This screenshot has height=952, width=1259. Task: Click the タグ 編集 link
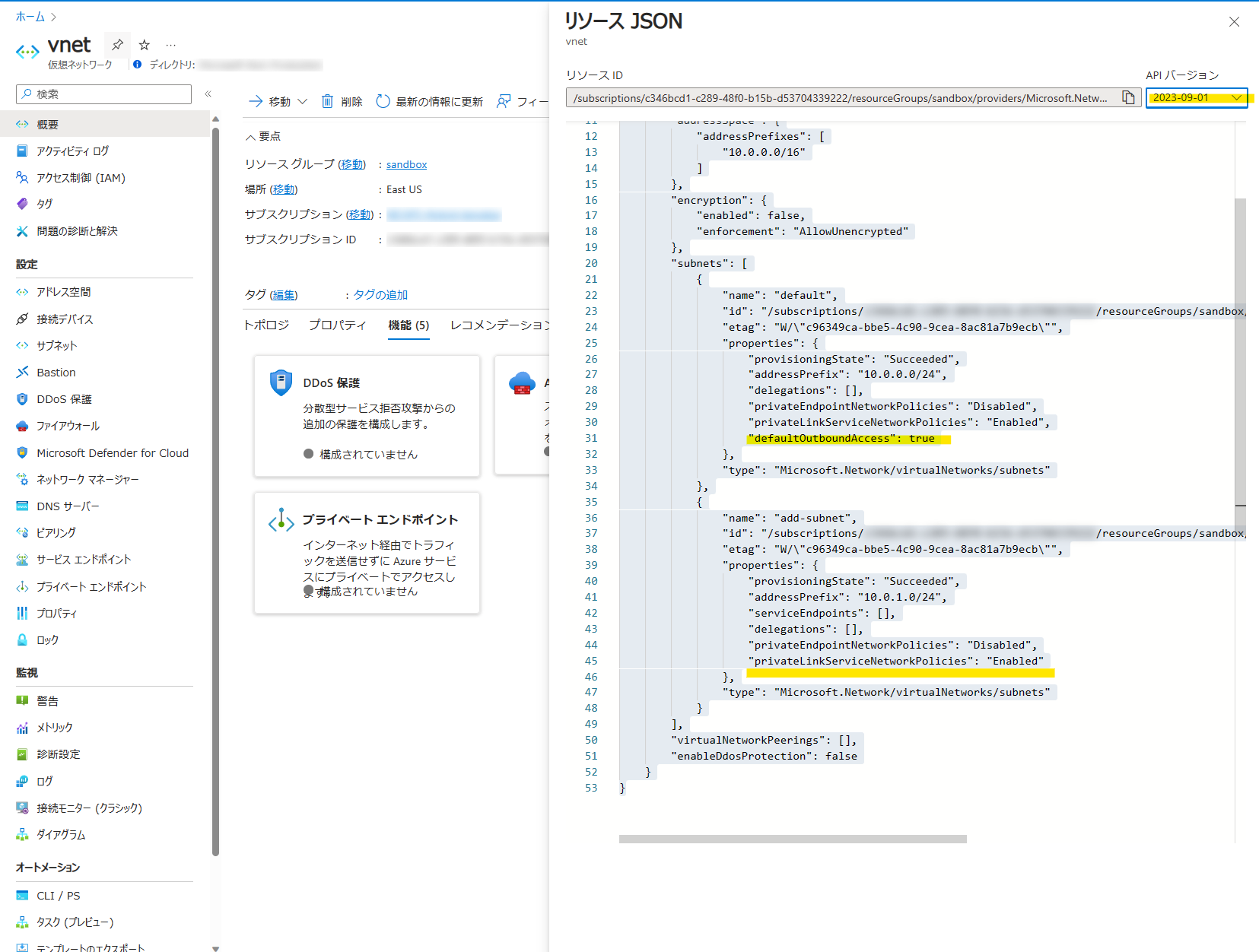point(284,294)
